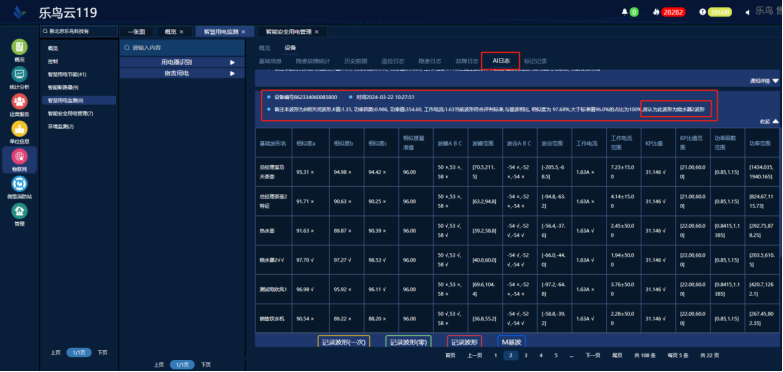Click the 记录波形(一次) button
The height and width of the screenshot is (372, 783).
pos(344,343)
